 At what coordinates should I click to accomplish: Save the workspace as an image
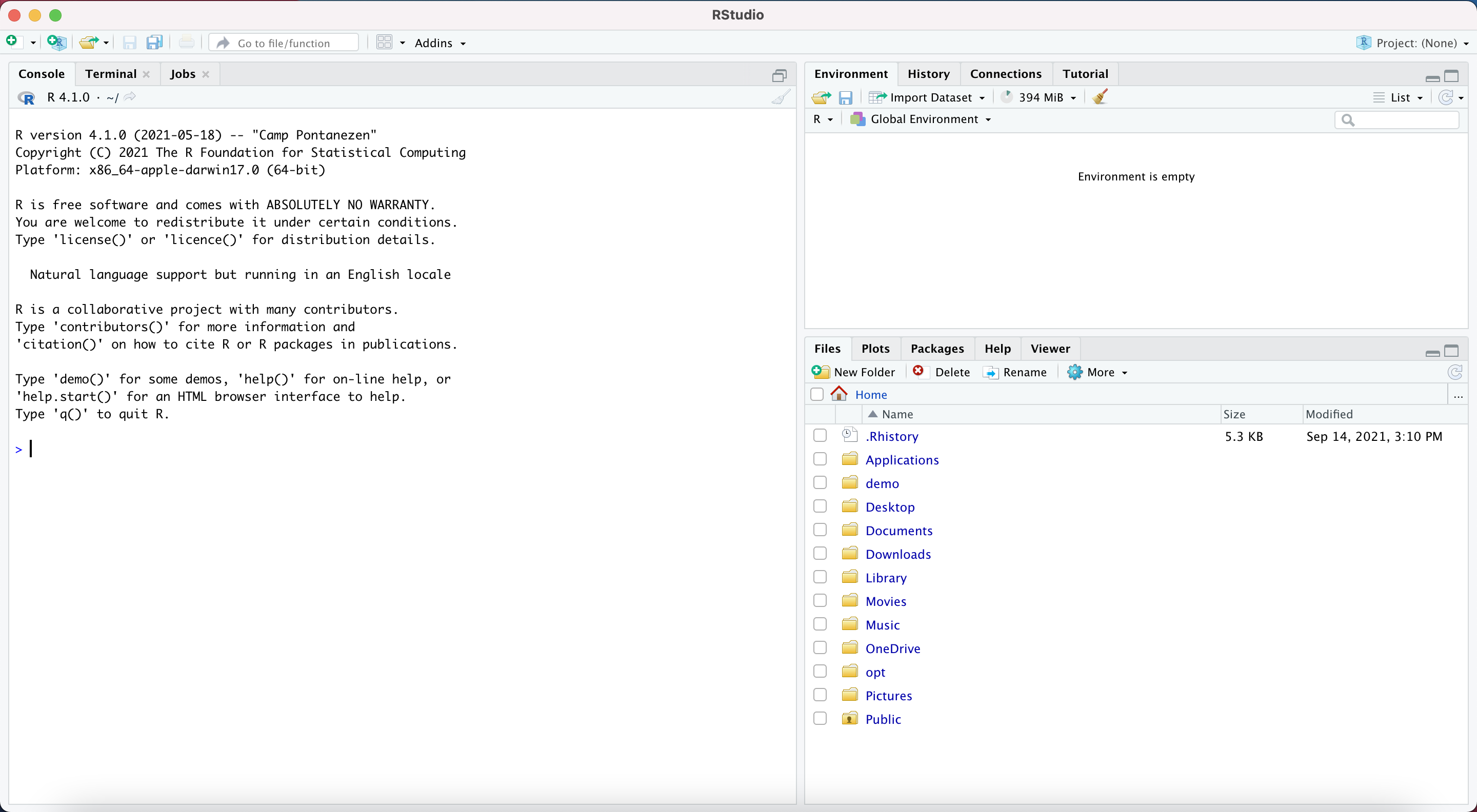846,97
